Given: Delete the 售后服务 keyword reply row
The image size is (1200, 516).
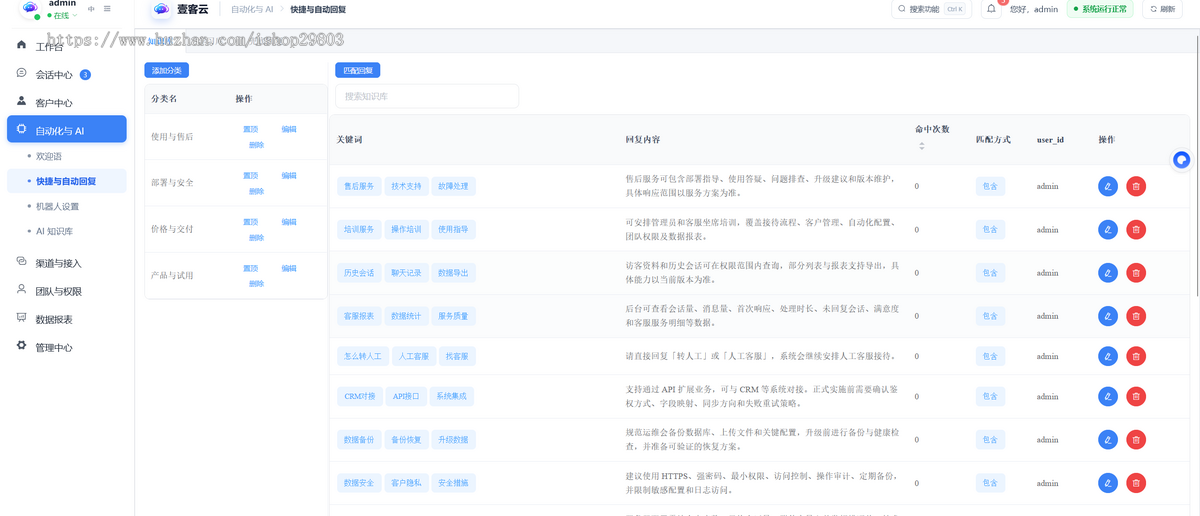Looking at the screenshot, I should point(1136,186).
